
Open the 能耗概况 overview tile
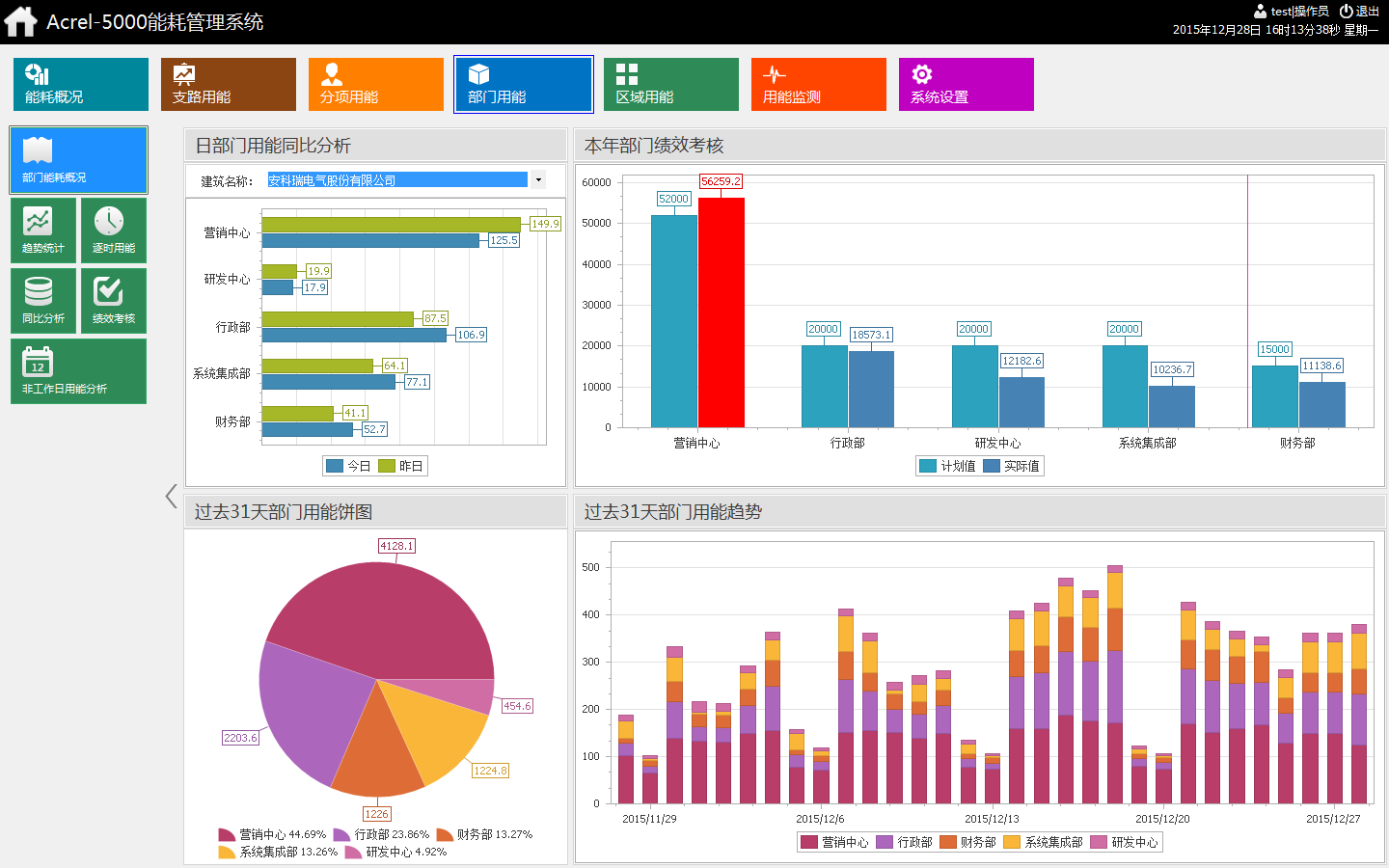click(81, 85)
